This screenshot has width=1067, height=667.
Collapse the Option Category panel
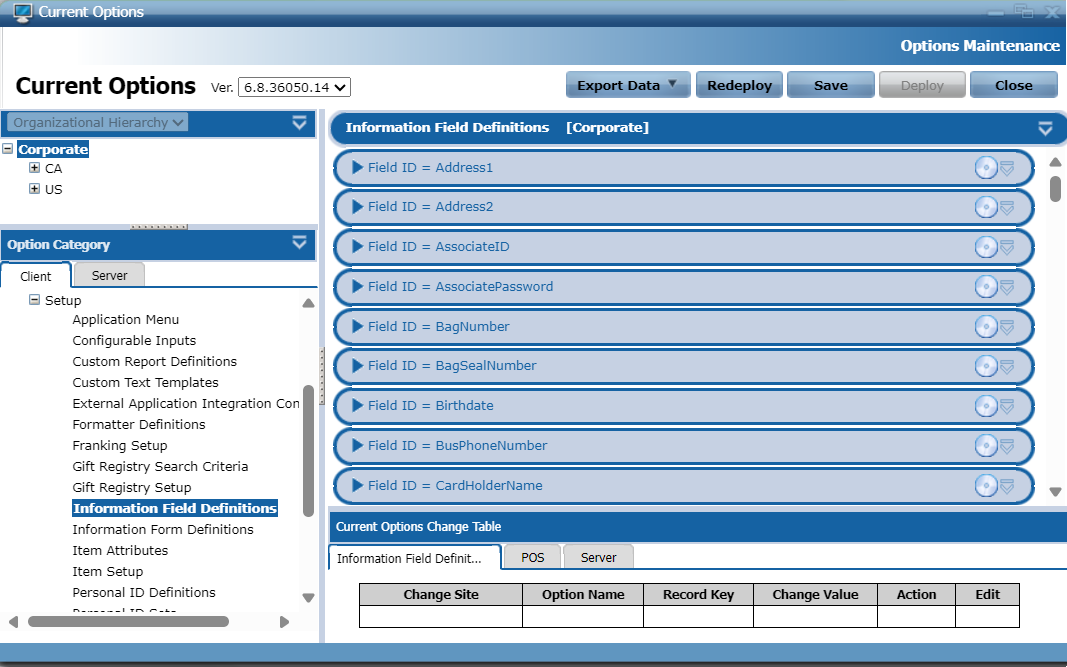click(x=299, y=243)
